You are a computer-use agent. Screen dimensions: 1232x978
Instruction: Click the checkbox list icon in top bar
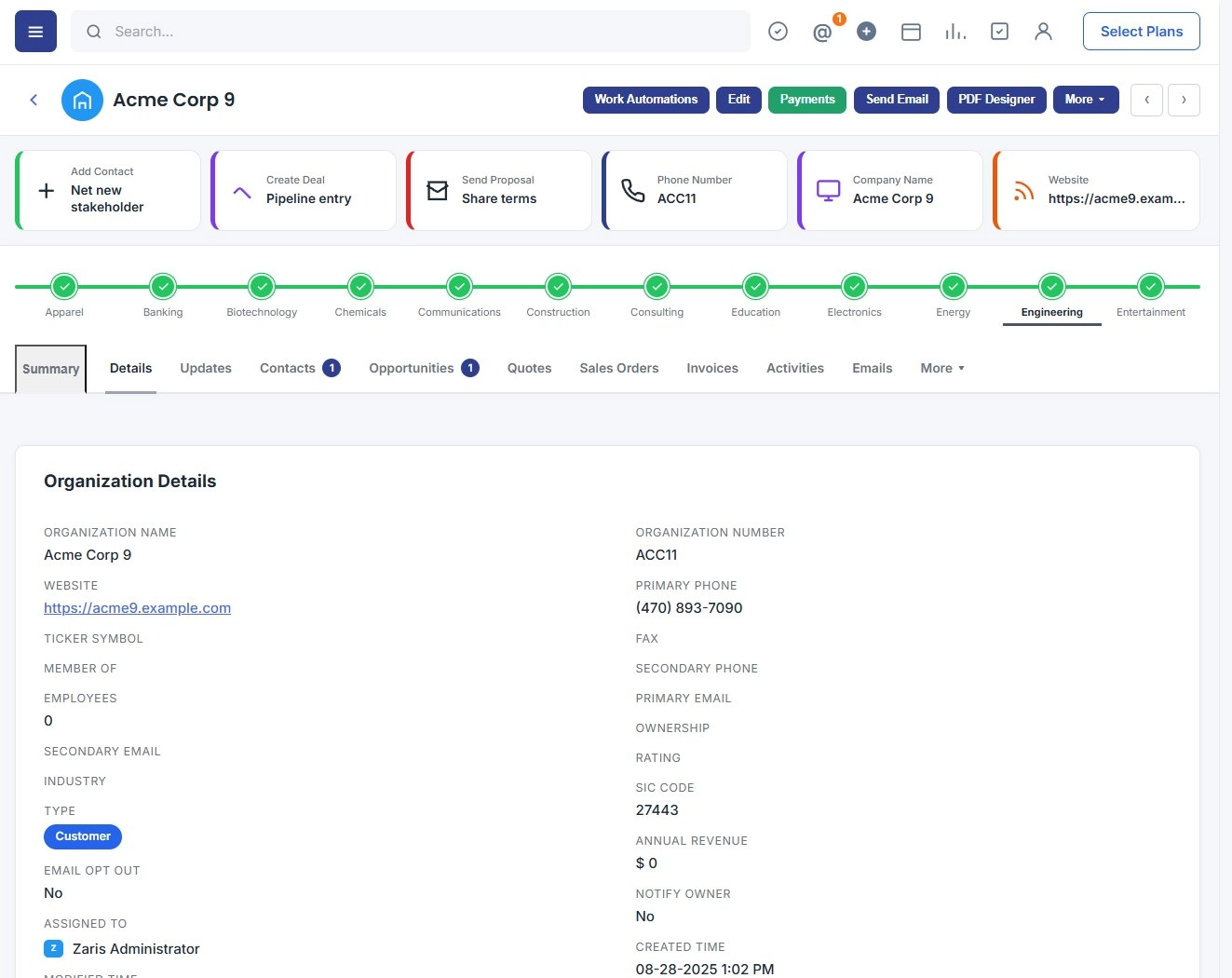[x=999, y=32]
